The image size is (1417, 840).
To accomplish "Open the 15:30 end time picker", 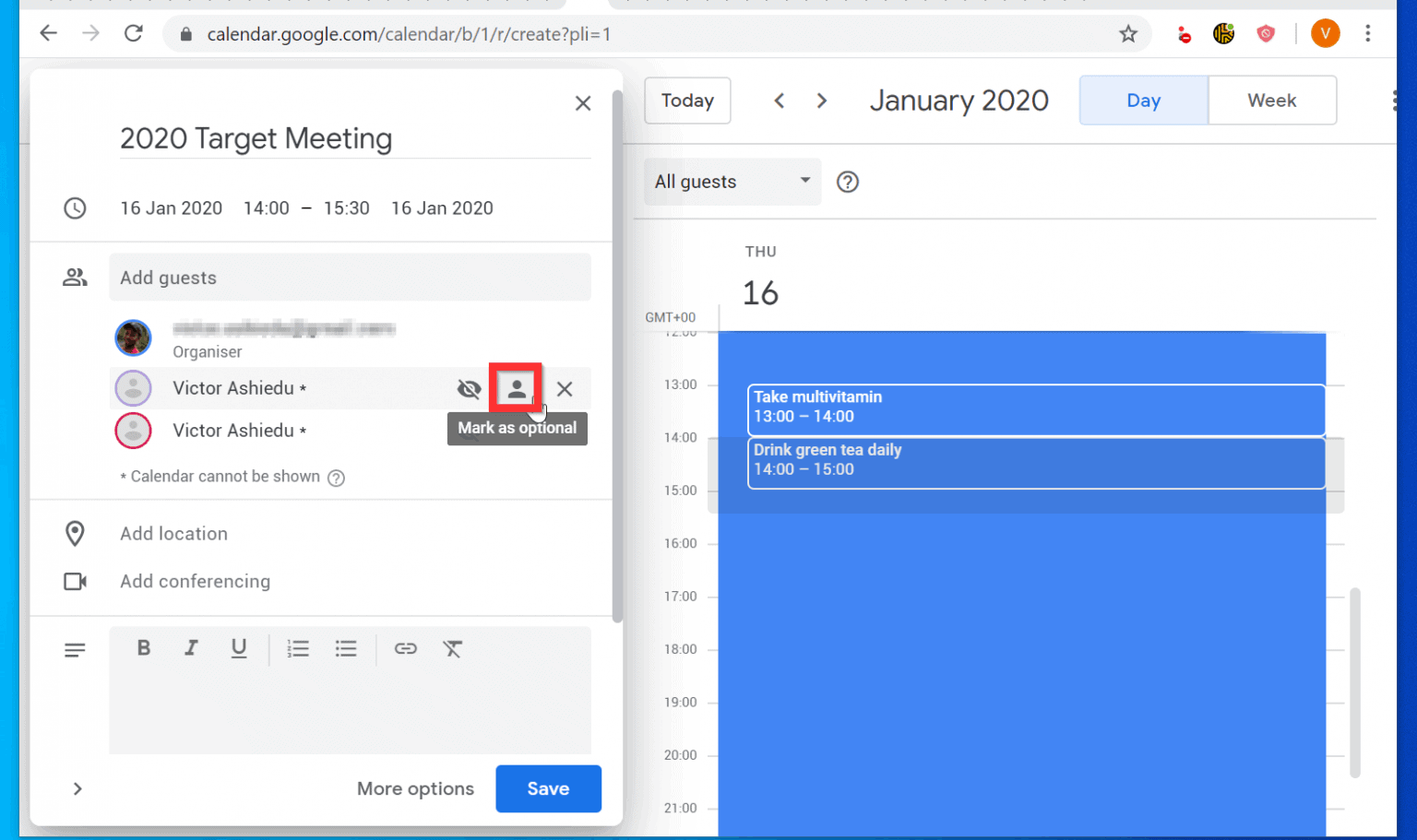I will (346, 208).
